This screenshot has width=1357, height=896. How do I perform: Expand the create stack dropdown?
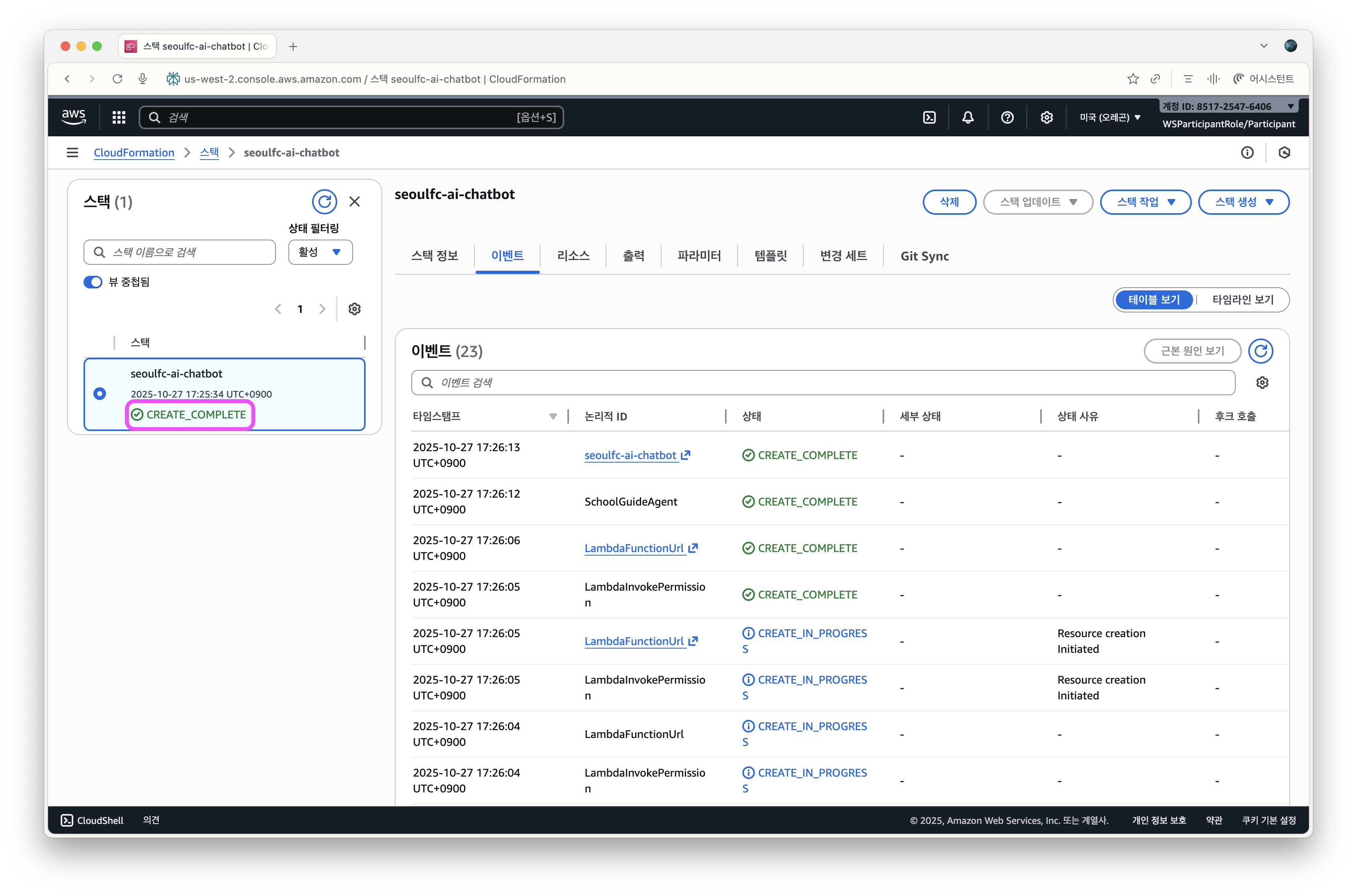[1244, 202]
